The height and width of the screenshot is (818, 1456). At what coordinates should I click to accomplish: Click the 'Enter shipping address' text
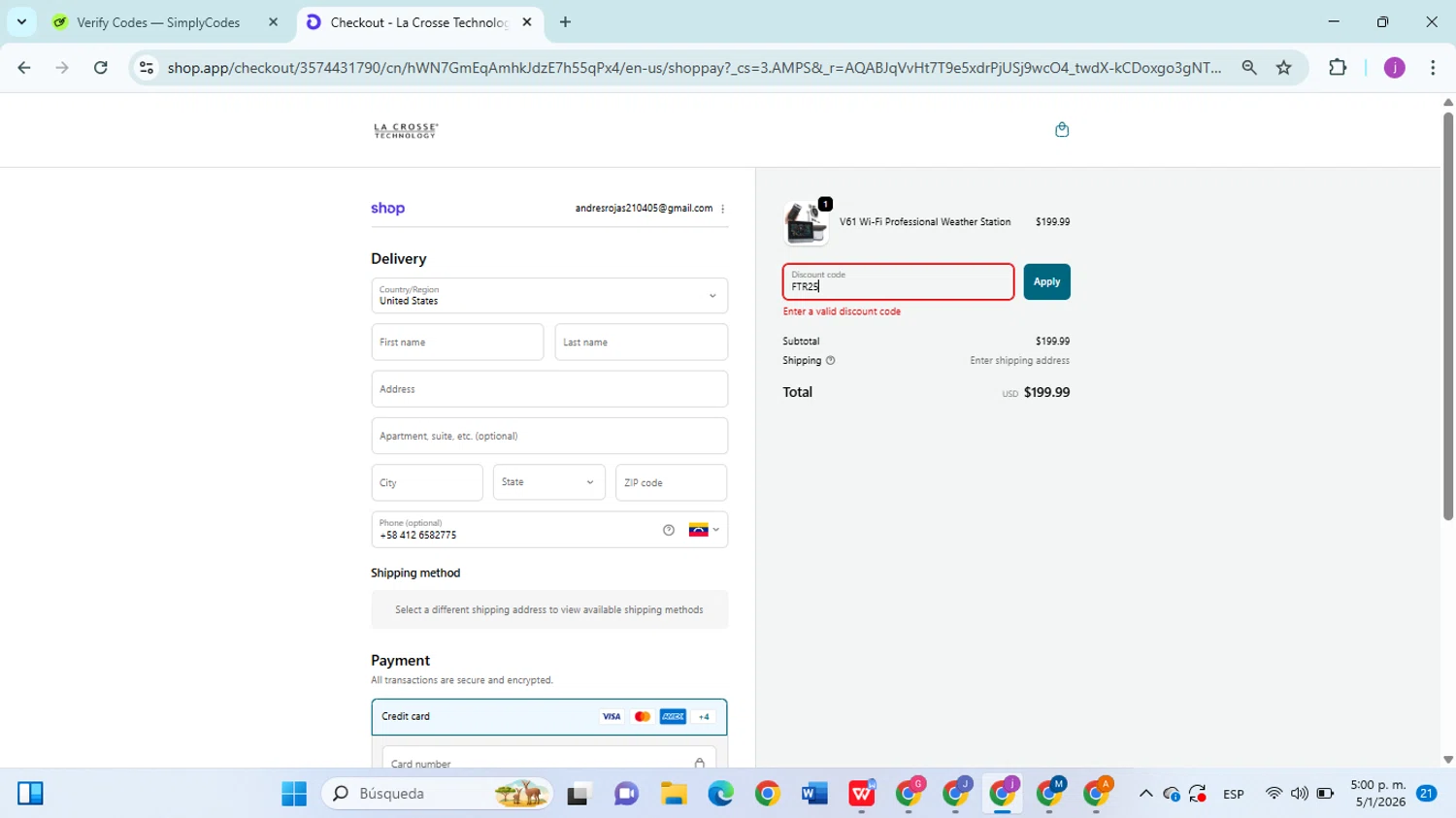pyautogui.click(x=1019, y=360)
